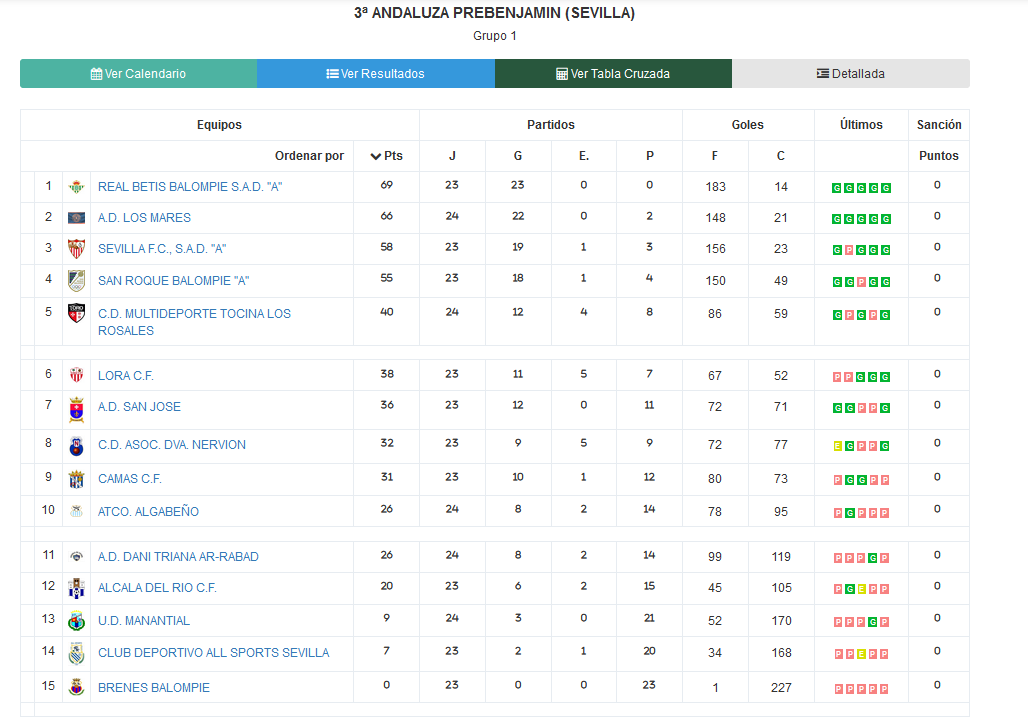Open A.D. DANI TRIANA AR-RABAD link
The width and height of the screenshot is (1028, 727).
(x=178, y=557)
